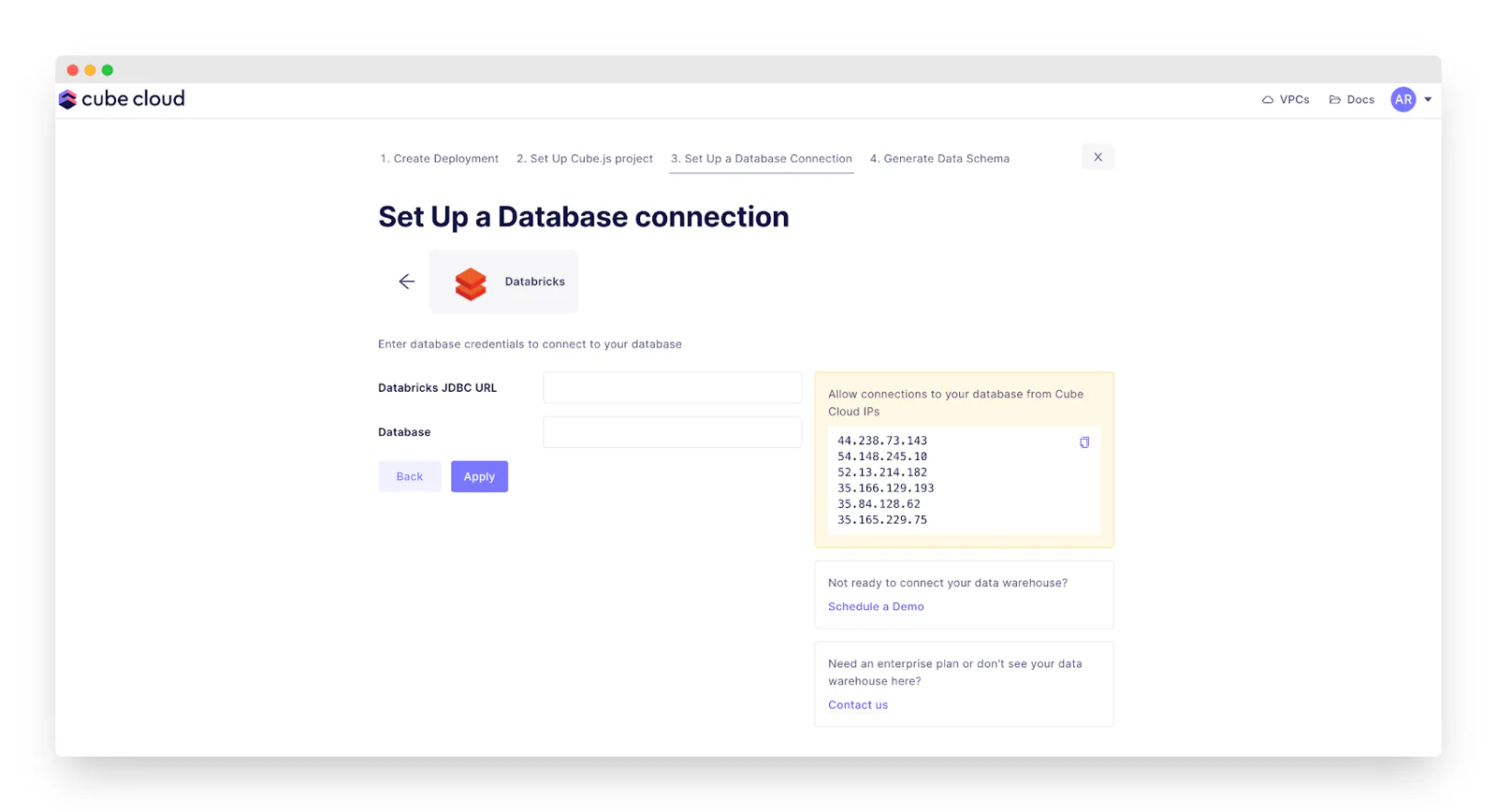Click the yellow minimize window button
The width and height of the screenshot is (1497, 812).
click(90, 70)
